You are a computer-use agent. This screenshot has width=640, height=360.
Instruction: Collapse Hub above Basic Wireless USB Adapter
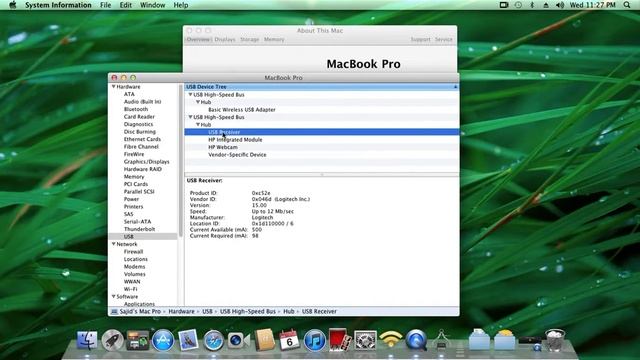pos(198,102)
